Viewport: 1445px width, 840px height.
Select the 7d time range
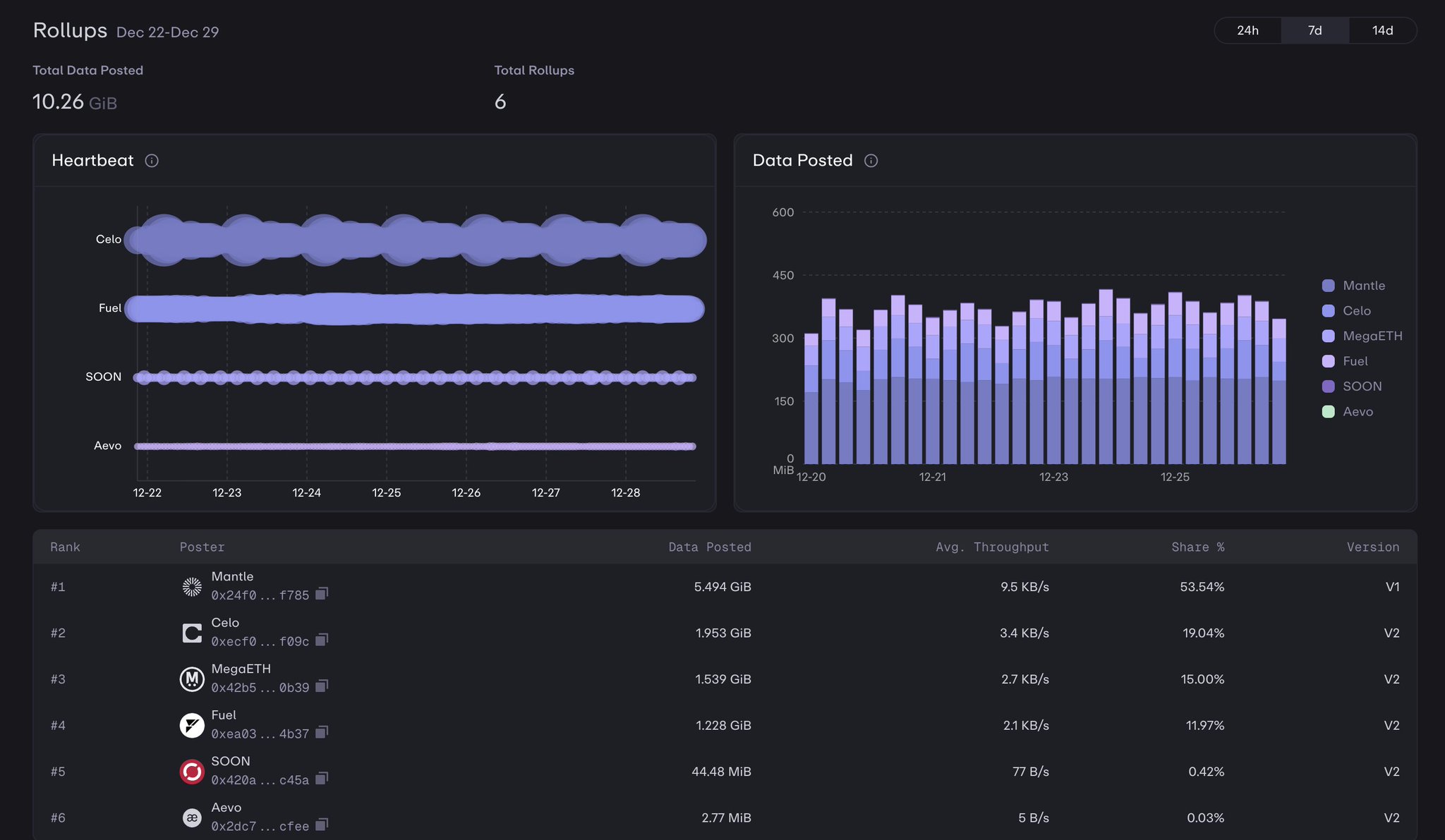coord(1314,30)
